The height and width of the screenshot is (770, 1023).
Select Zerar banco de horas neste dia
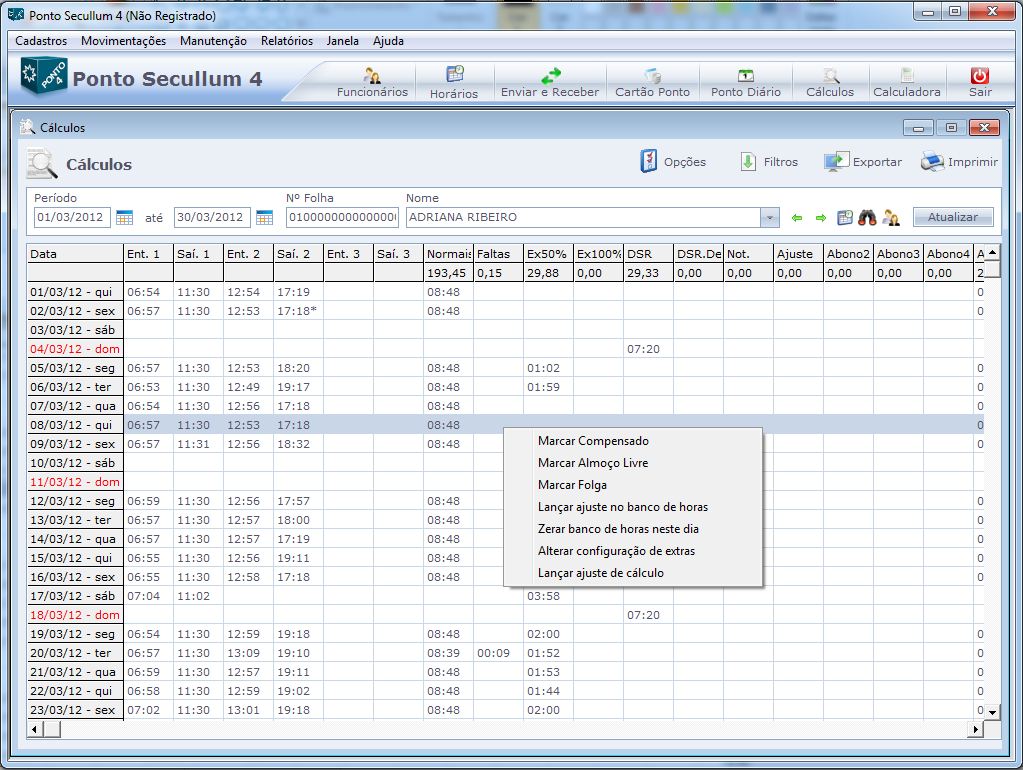coord(633,529)
